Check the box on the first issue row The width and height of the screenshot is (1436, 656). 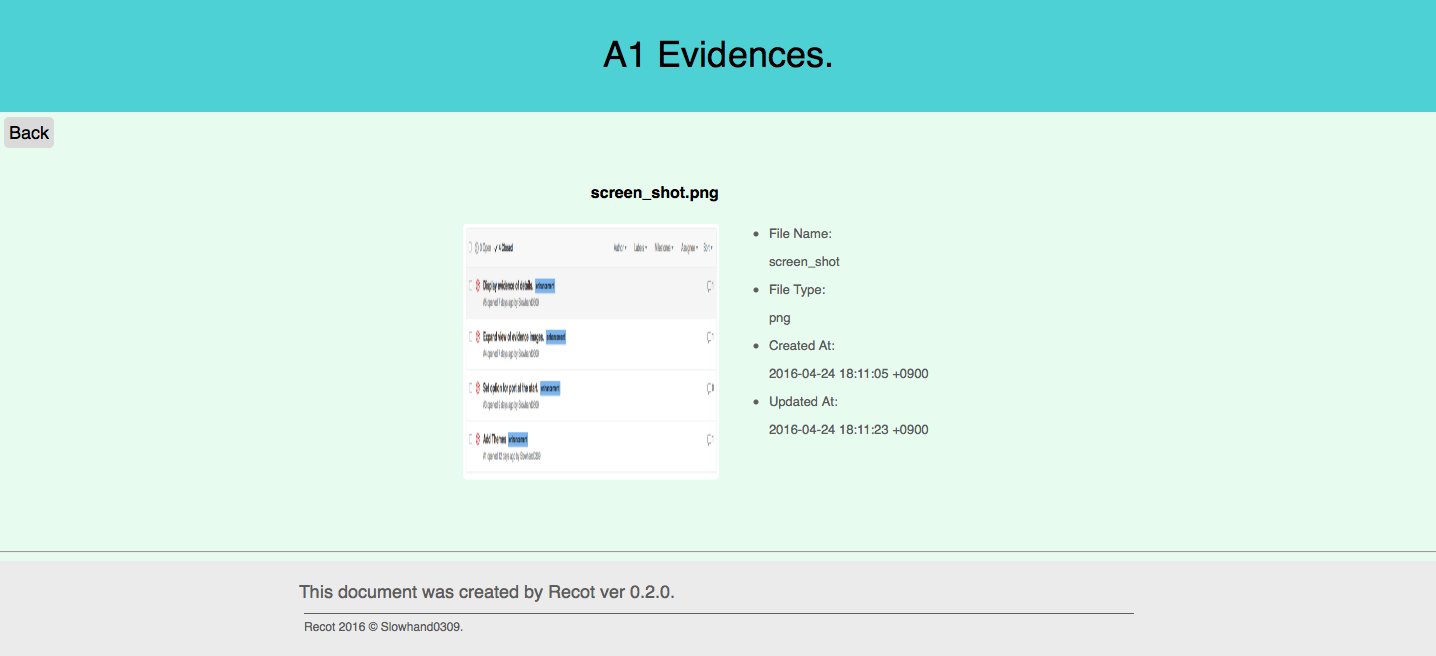[x=470, y=286]
